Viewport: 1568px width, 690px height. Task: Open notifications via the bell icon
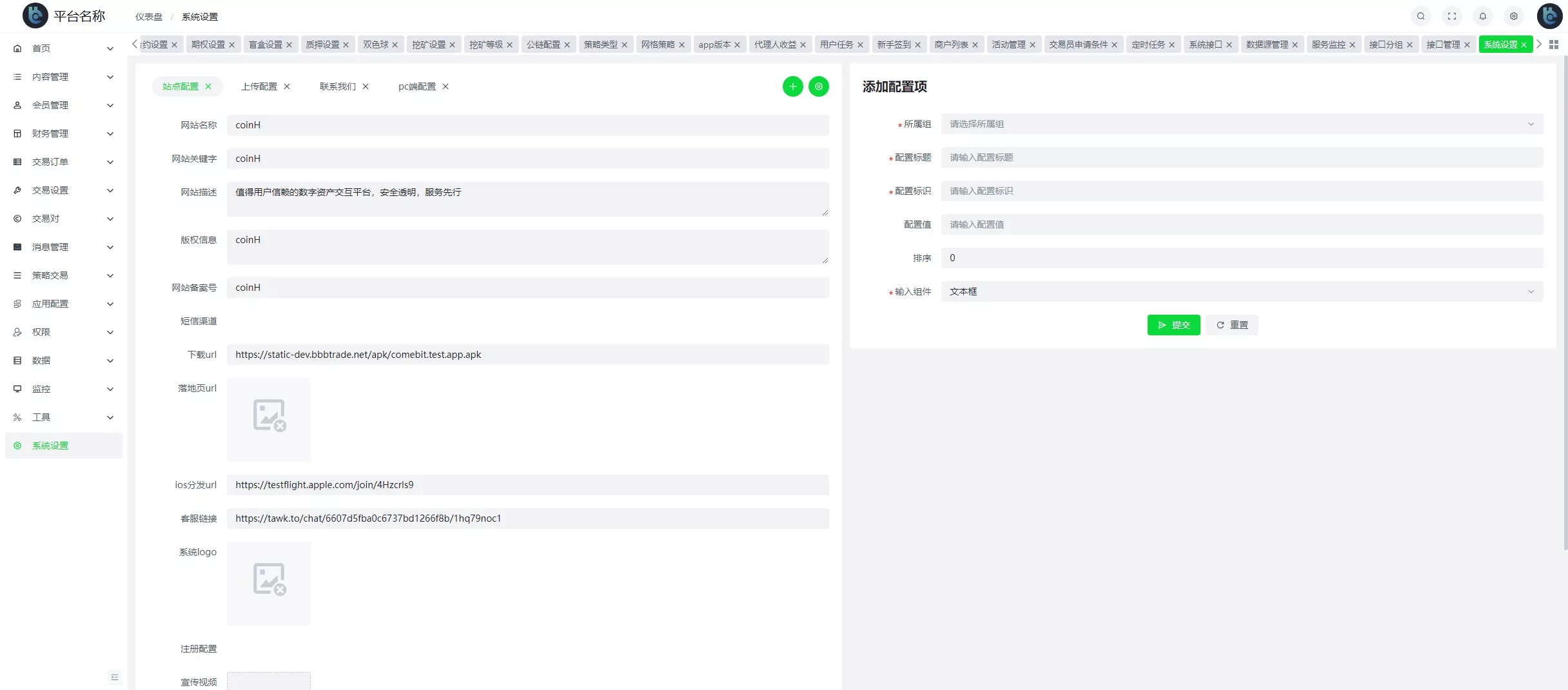(x=1483, y=15)
